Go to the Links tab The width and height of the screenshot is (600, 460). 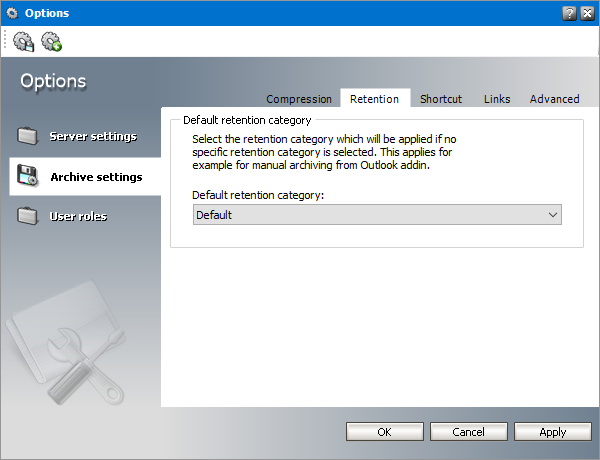tap(497, 99)
